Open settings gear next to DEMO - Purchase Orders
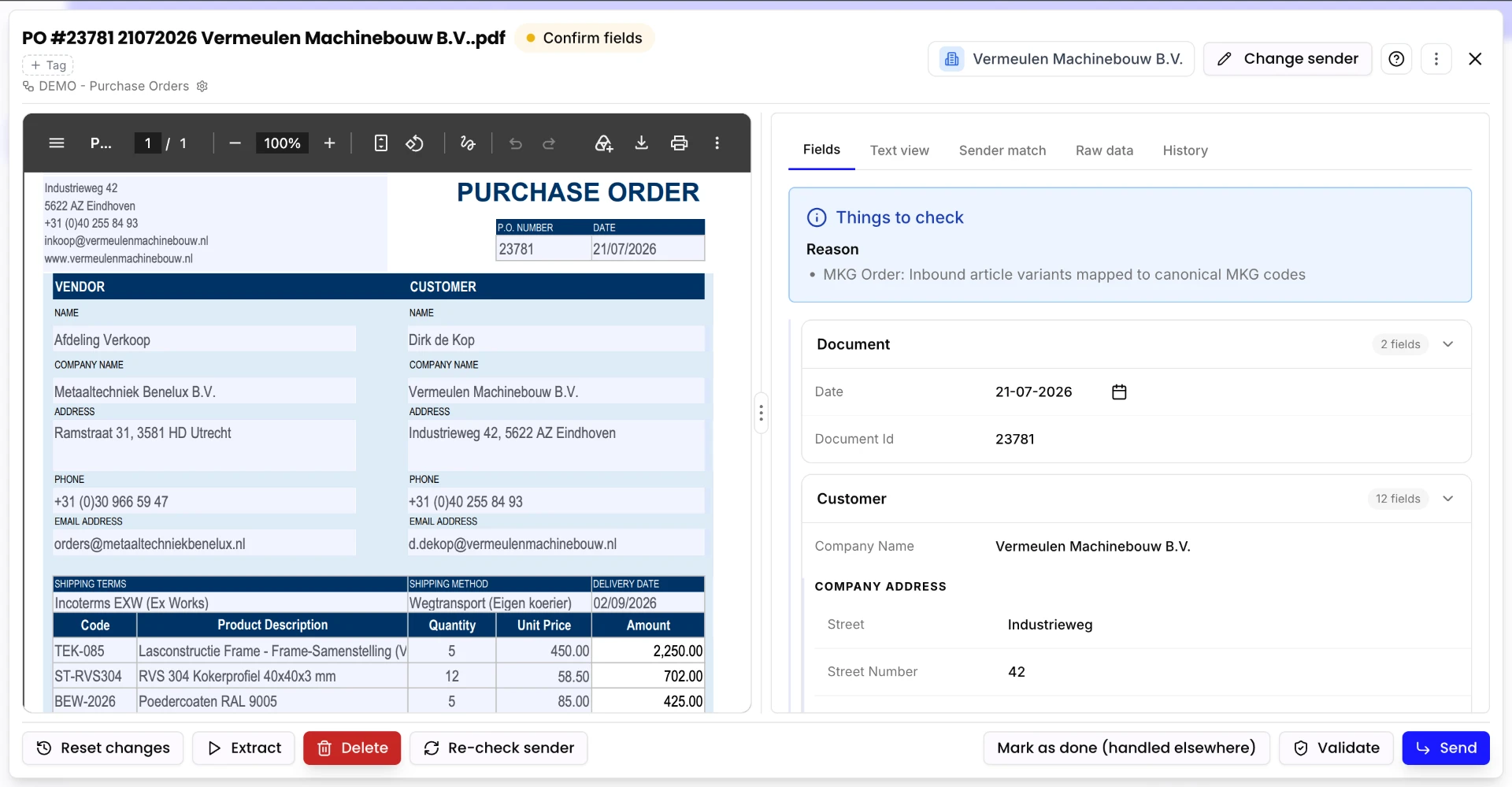This screenshot has height=787, width=1512. (x=202, y=86)
